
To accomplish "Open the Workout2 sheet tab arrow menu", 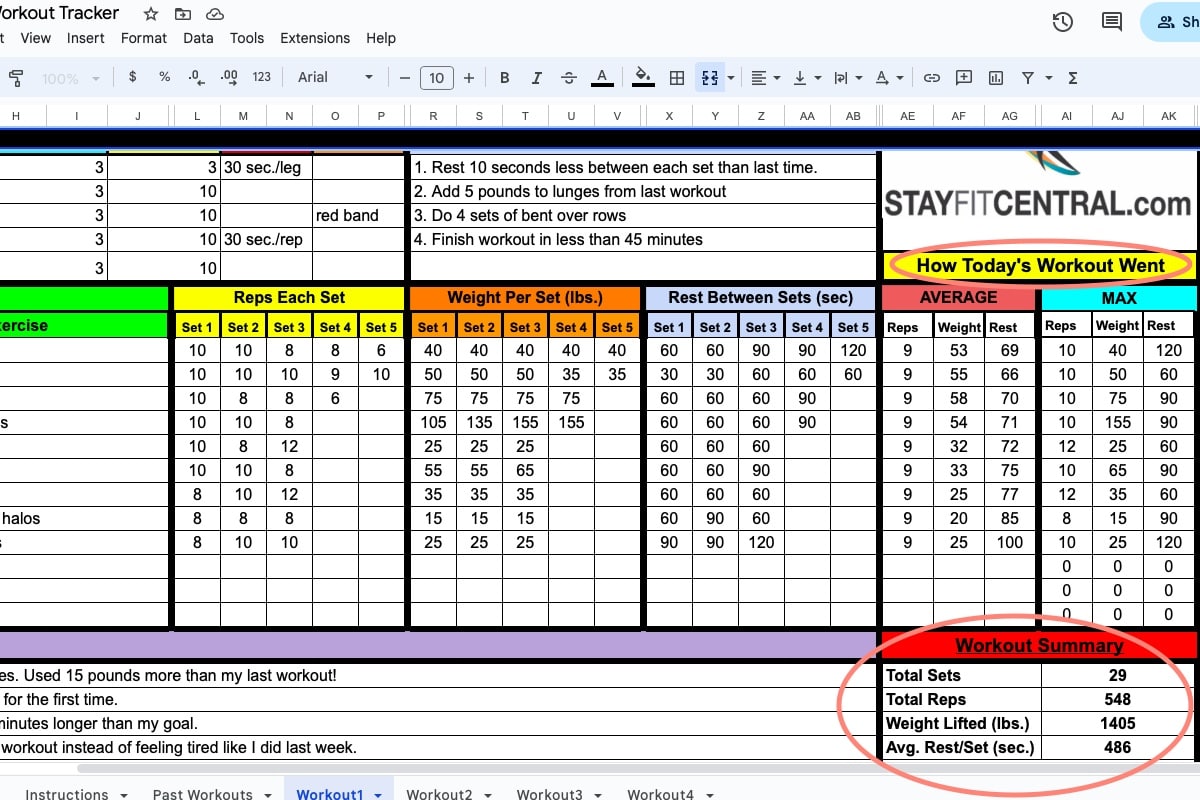I will [489, 795].
